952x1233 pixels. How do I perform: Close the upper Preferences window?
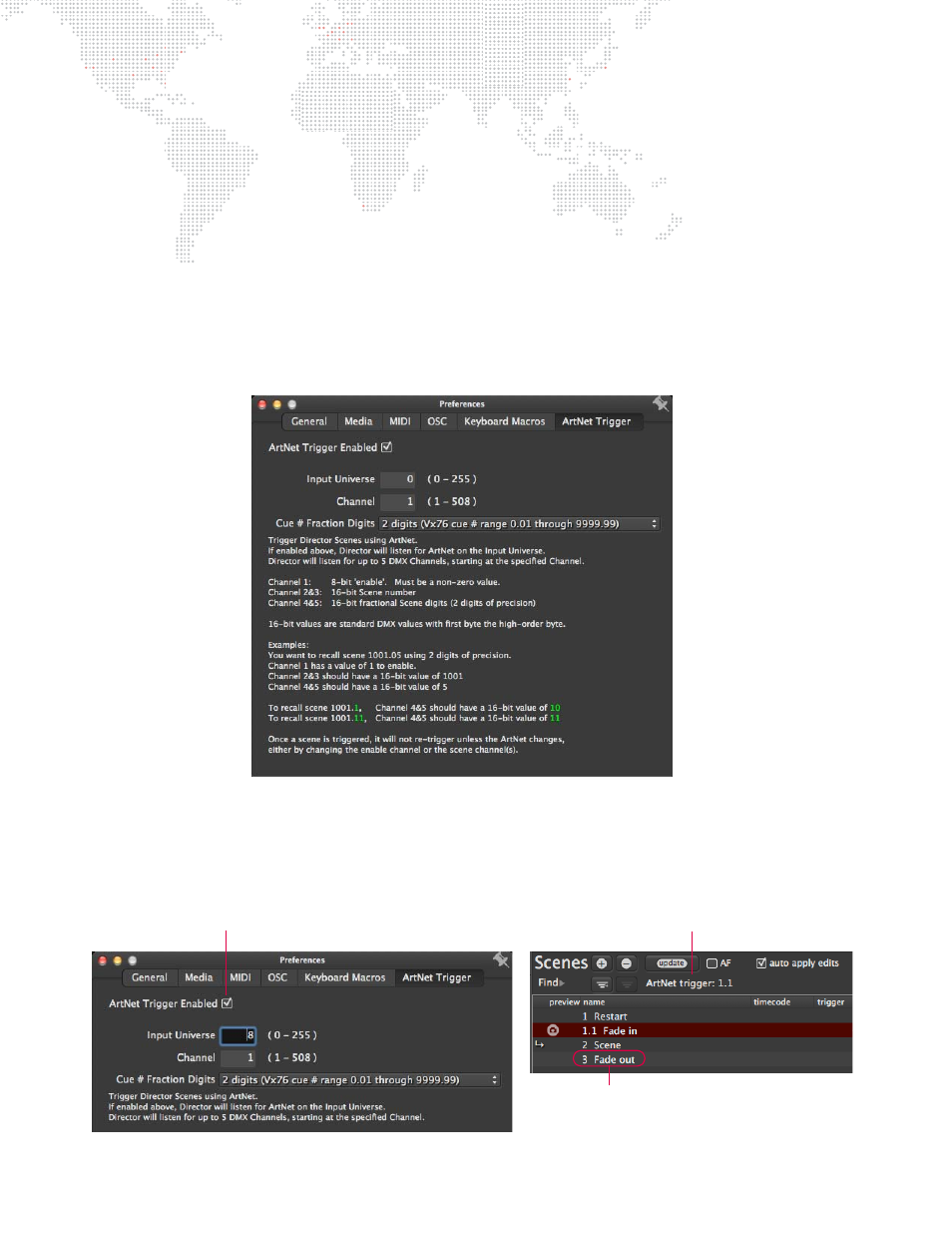[262, 404]
